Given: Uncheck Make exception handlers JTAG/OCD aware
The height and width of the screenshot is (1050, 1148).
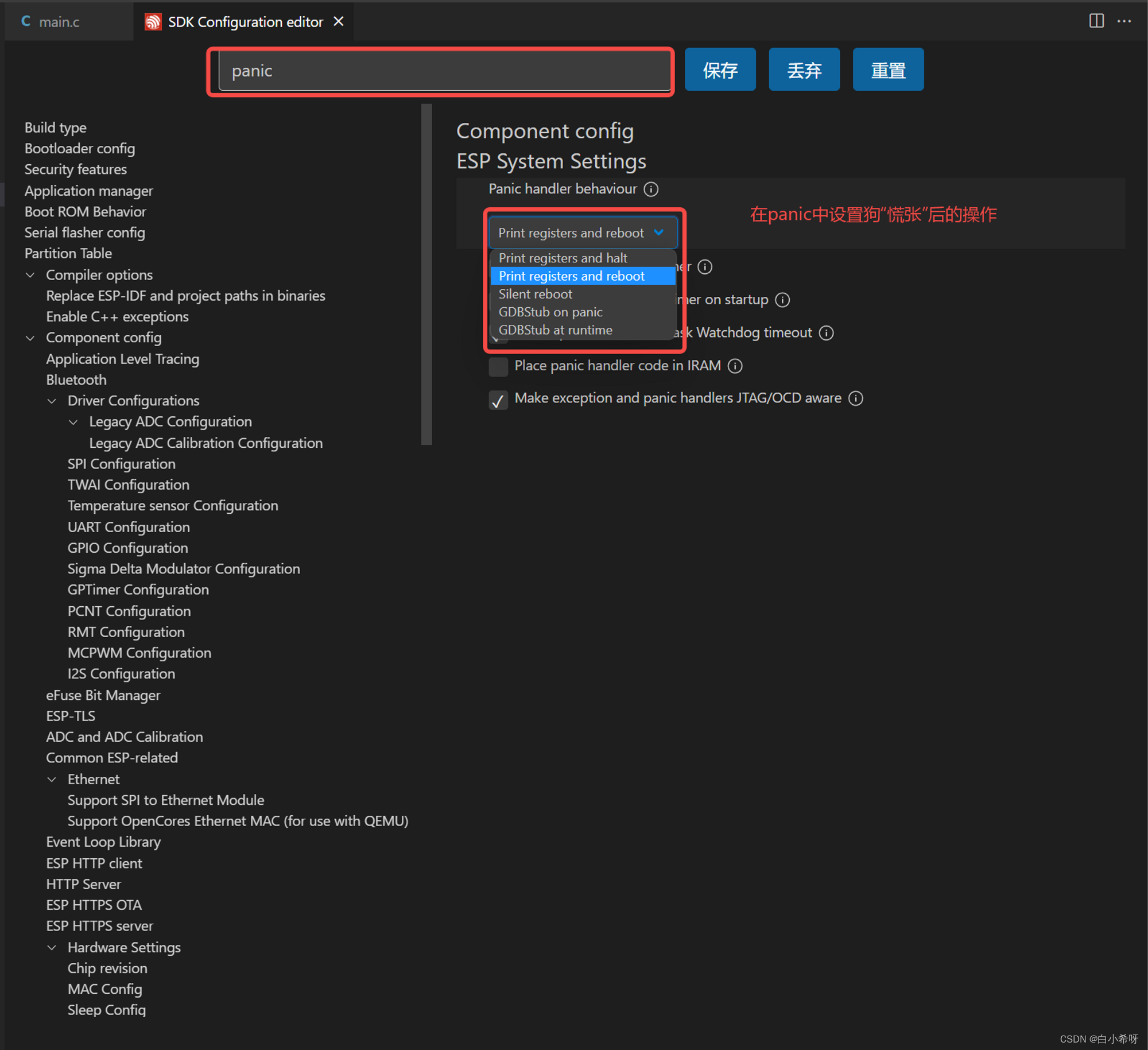Looking at the screenshot, I should pos(498,400).
